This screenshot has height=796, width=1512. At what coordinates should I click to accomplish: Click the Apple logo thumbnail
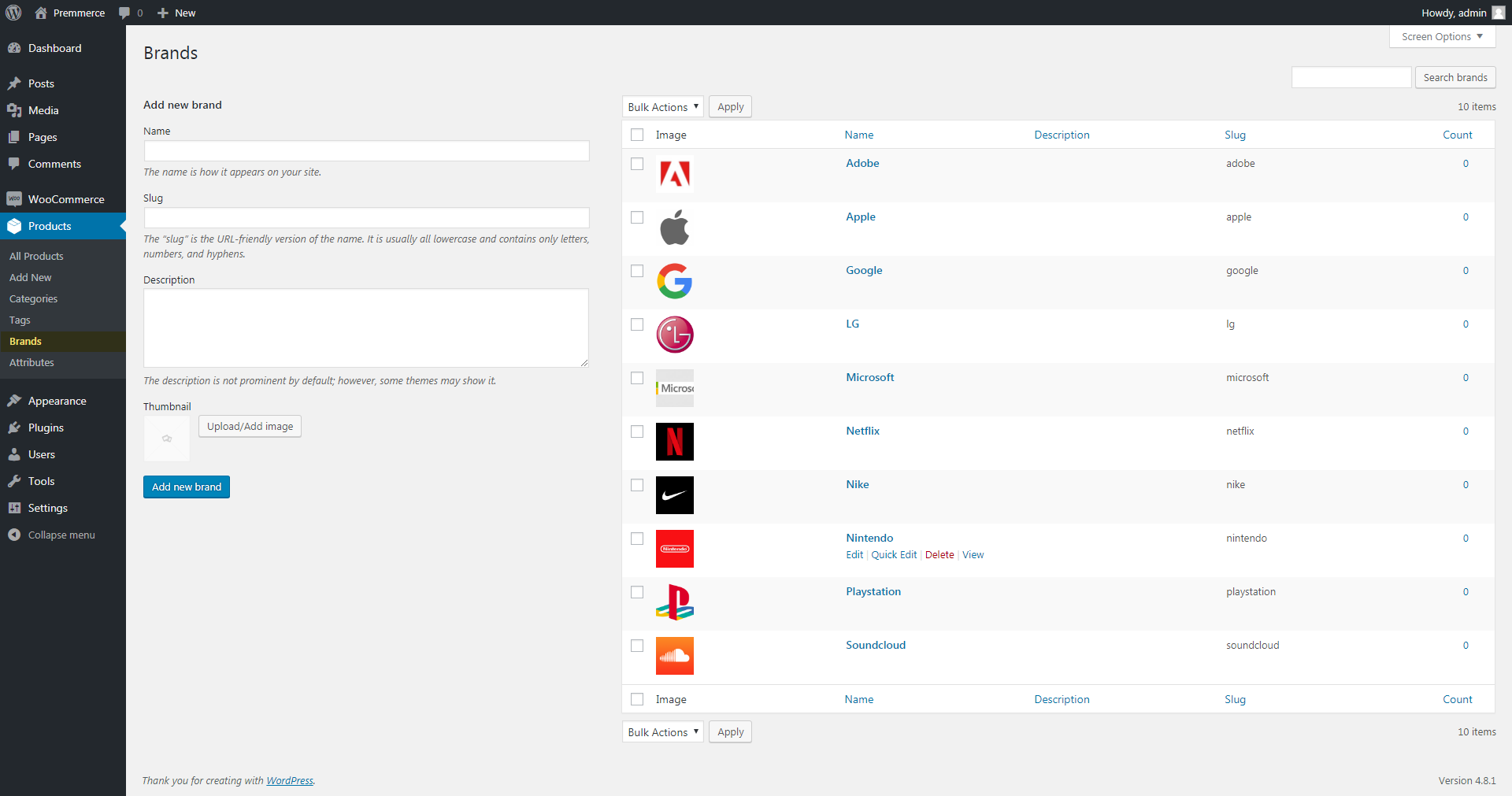tap(675, 228)
